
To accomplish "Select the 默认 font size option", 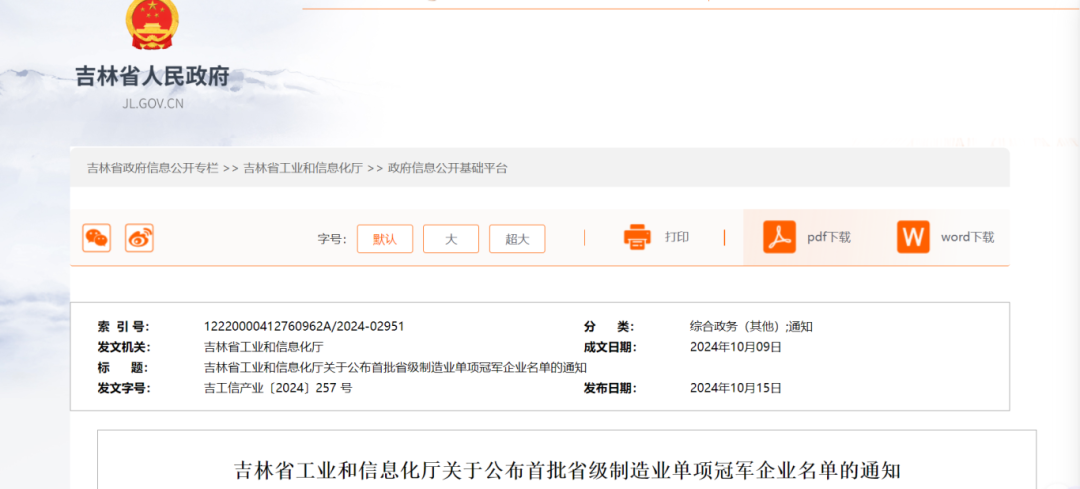I will [x=385, y=239].
